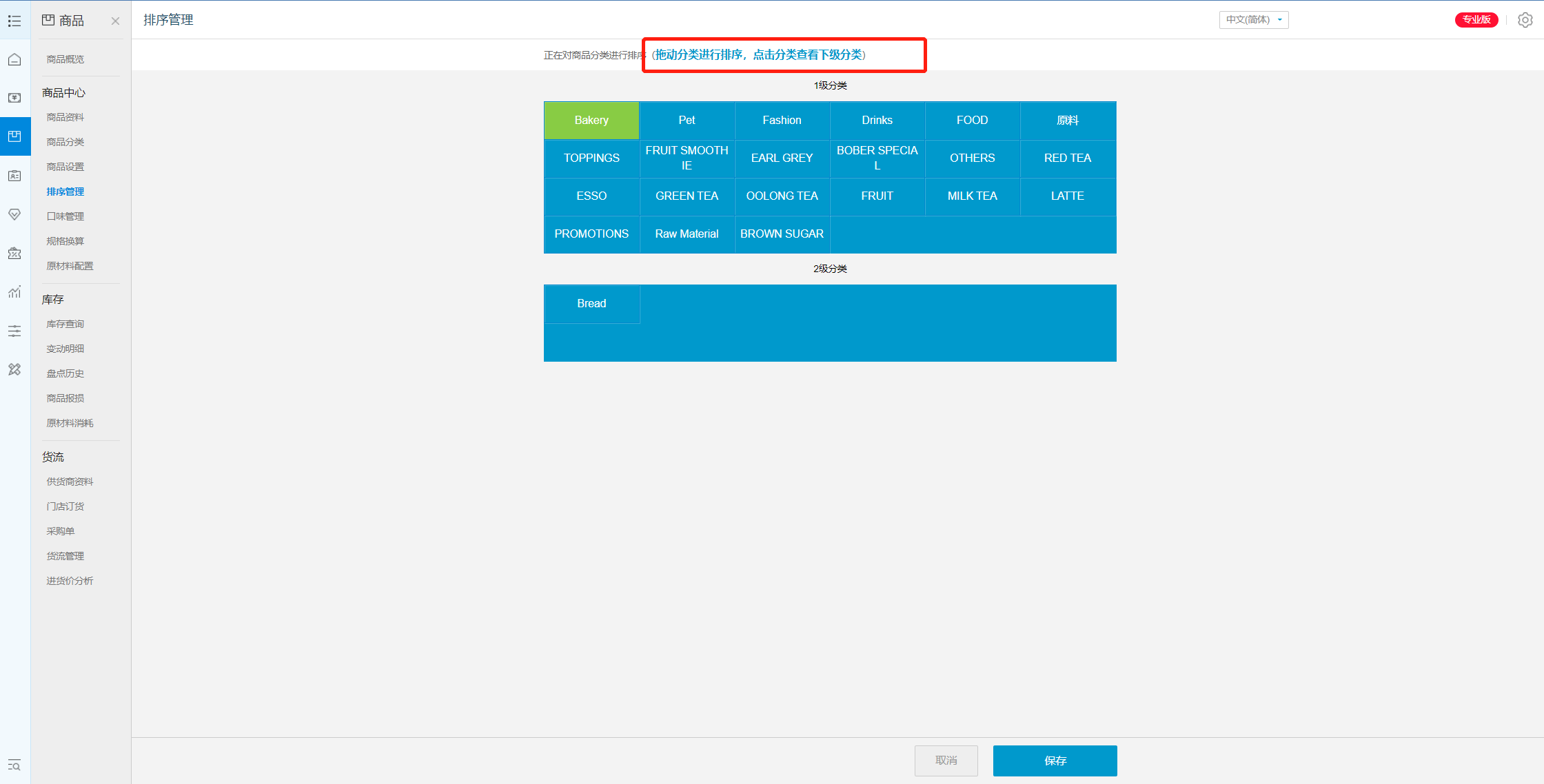The image size is (1544, 784).
Task: Open the member ID card icon
Action: (14, 176)
